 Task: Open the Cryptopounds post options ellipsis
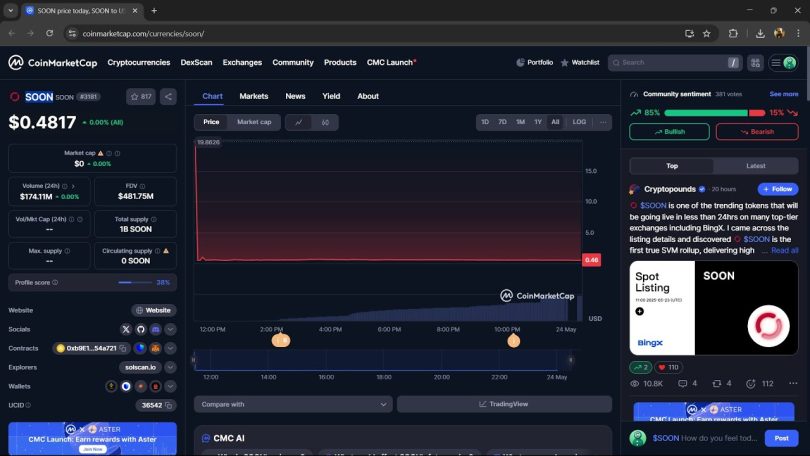(793, 383)
